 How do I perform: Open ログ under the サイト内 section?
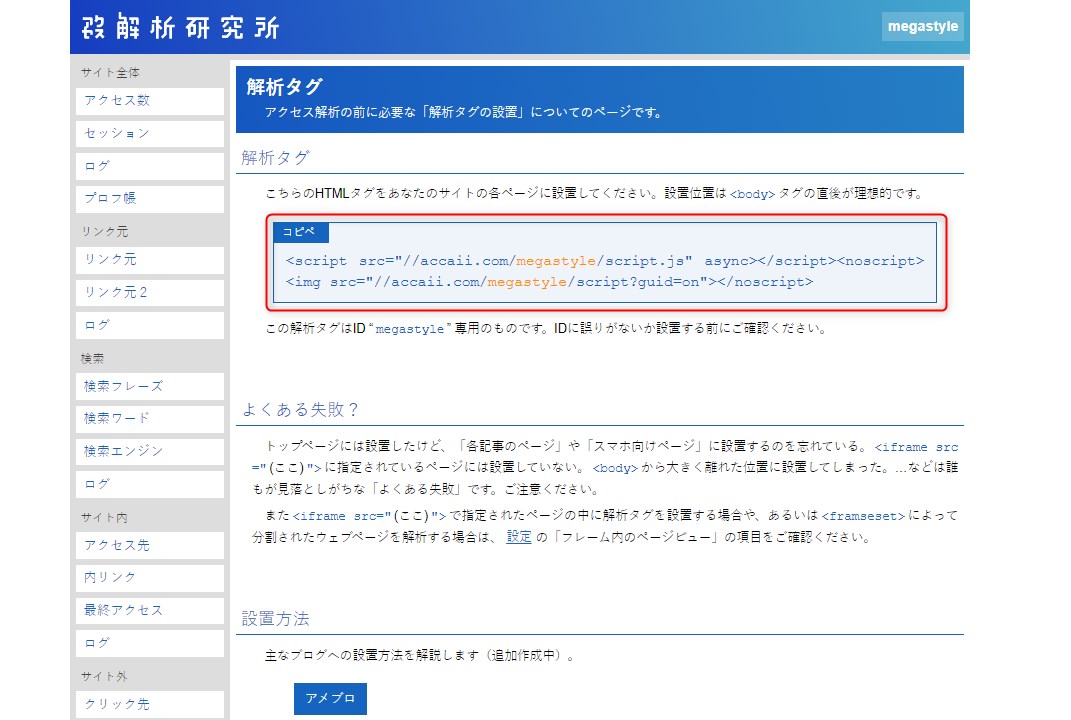(150, 643)
